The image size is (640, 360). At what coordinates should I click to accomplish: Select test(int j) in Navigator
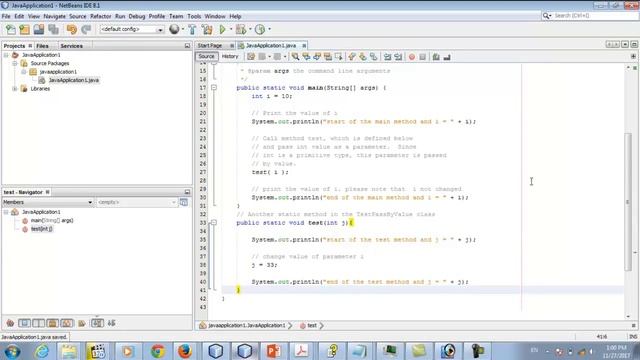tap(42, 229)
